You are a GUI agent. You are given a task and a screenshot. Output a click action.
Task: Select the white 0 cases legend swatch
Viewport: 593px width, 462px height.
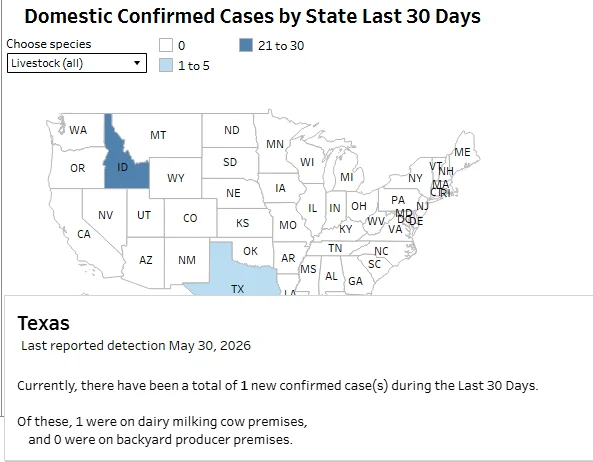[166, 45]
